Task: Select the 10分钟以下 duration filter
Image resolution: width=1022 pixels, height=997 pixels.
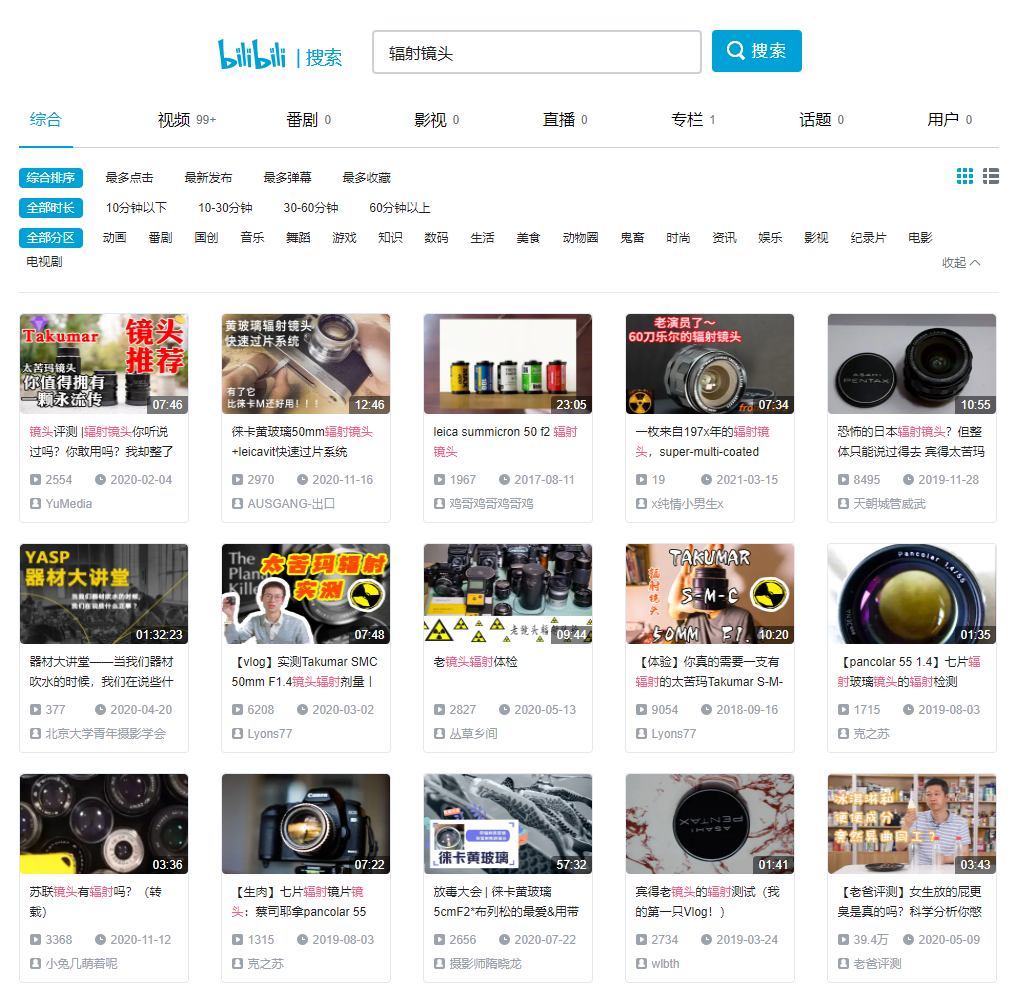Action: pos(136,208)
